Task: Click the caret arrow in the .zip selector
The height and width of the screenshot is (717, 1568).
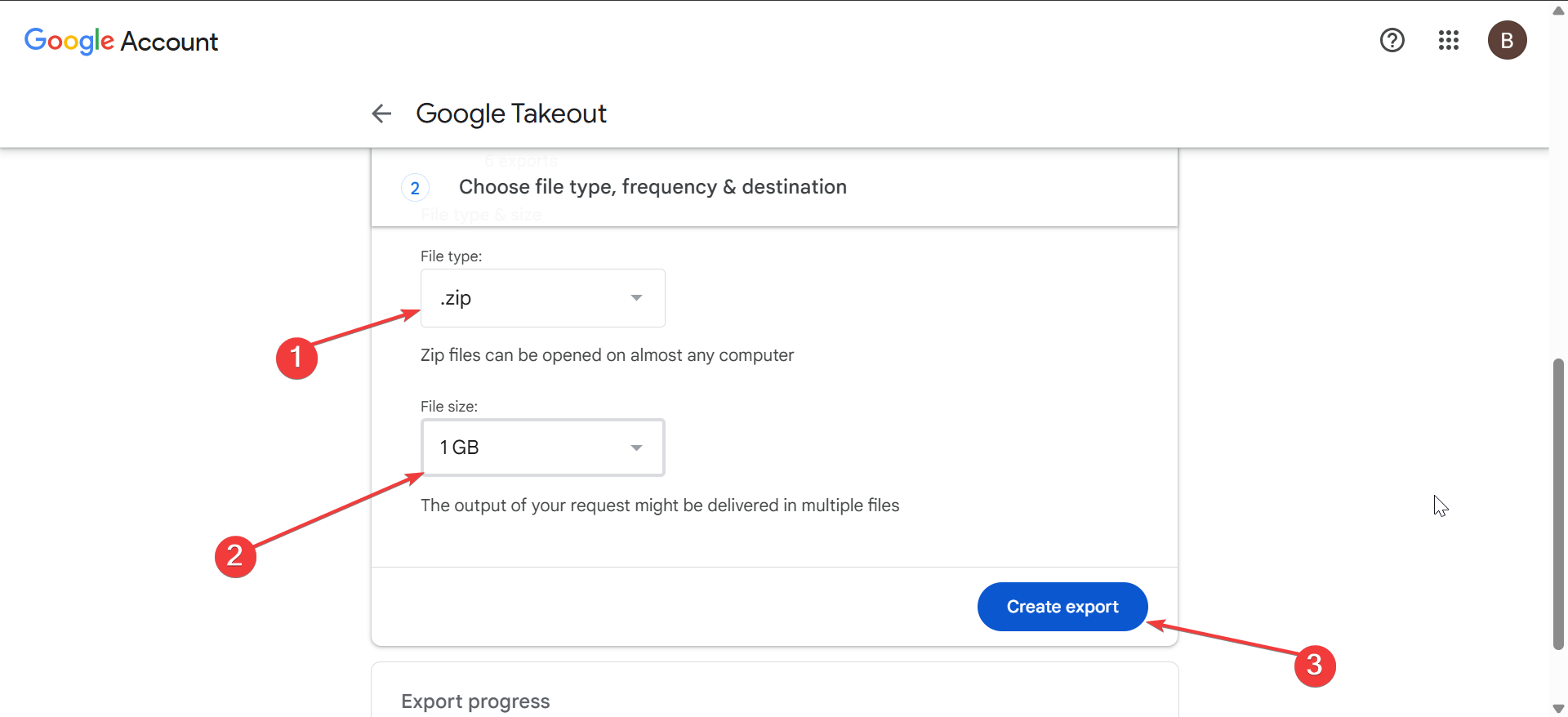Action: pos(636,298)
